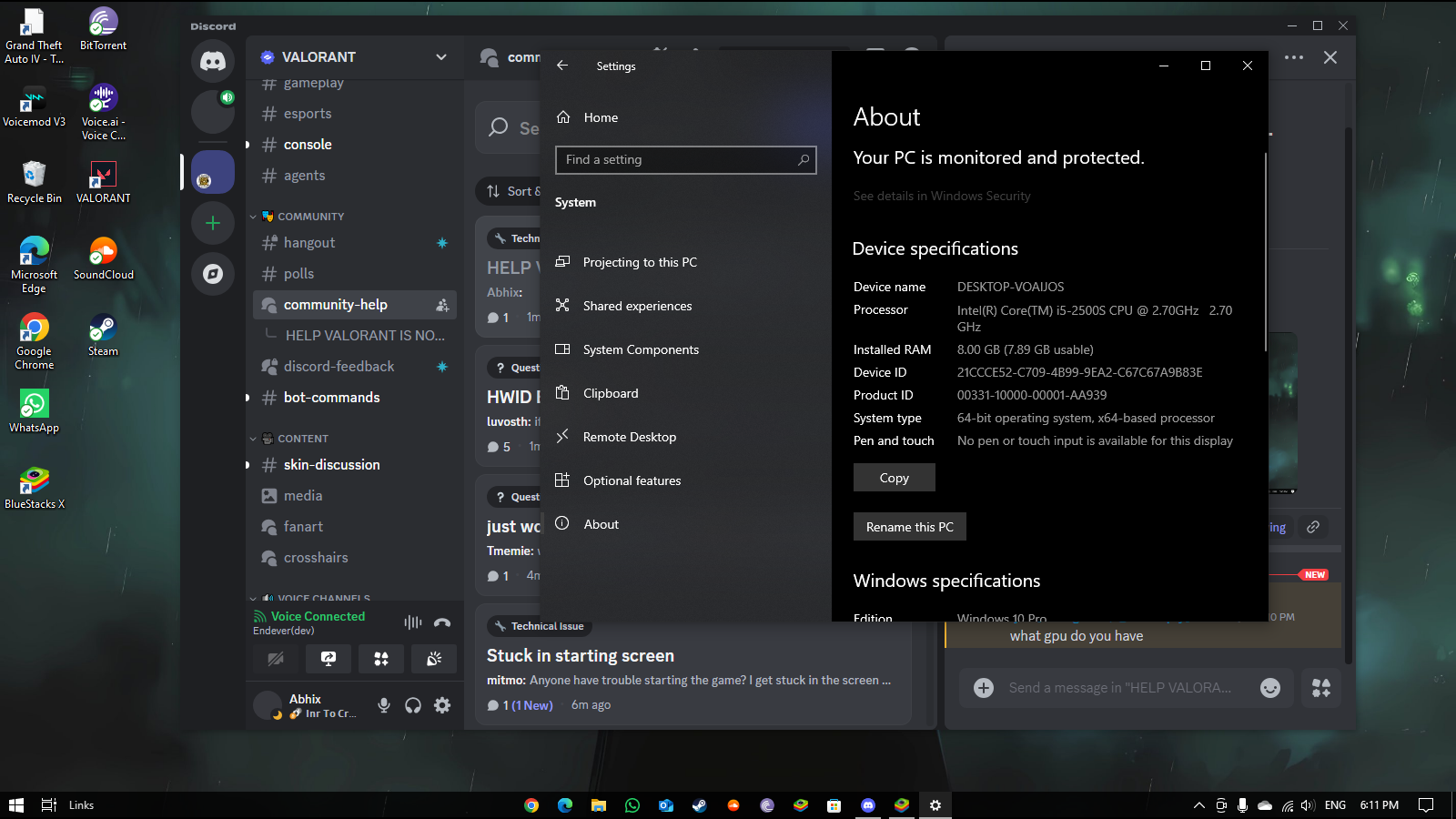Screen dimensions: 1456x819
Task: Open Steam desktop shortcut
Action: pos(103,335)
